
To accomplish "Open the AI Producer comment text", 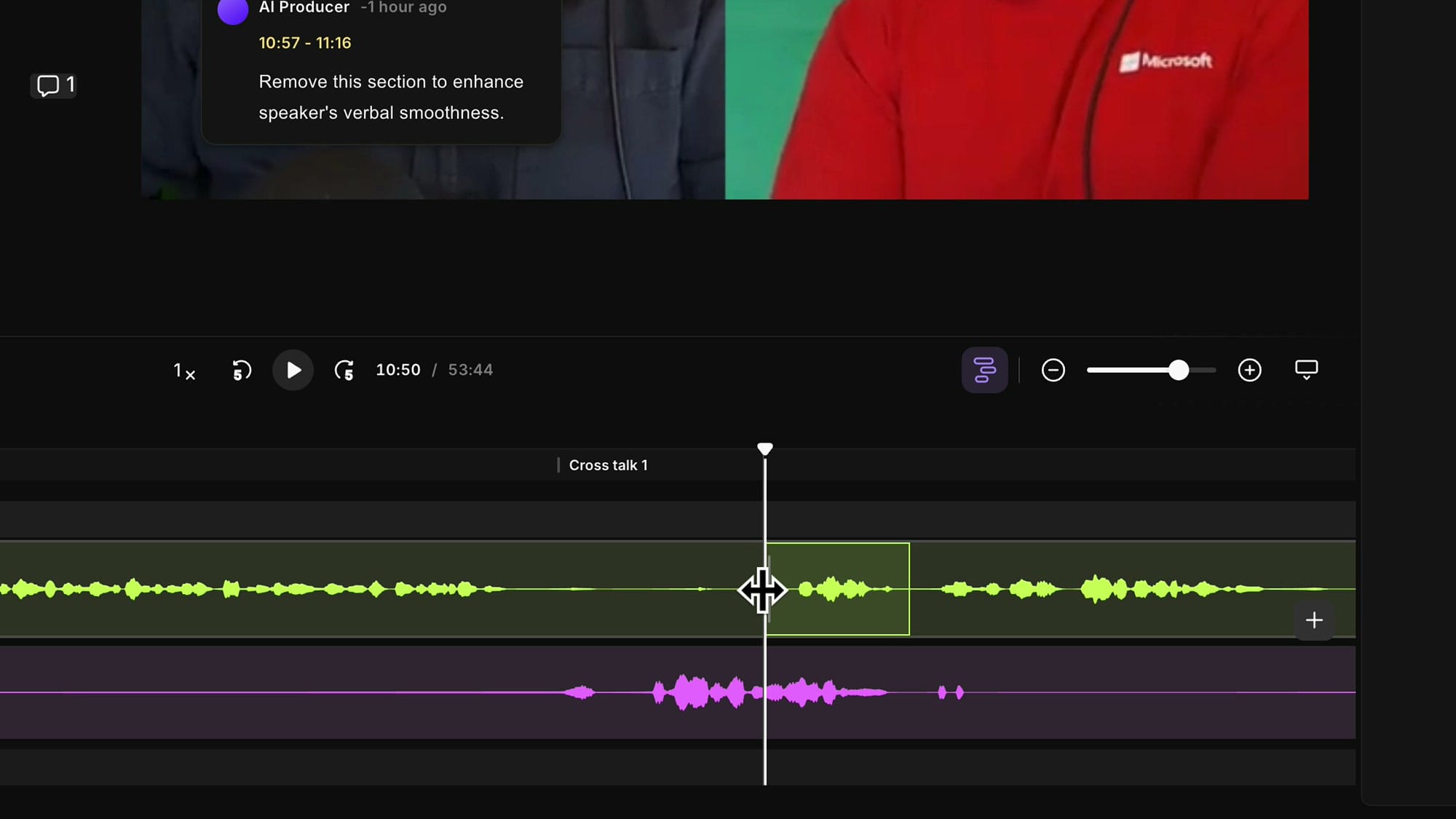I will click(x=391, y=97).
